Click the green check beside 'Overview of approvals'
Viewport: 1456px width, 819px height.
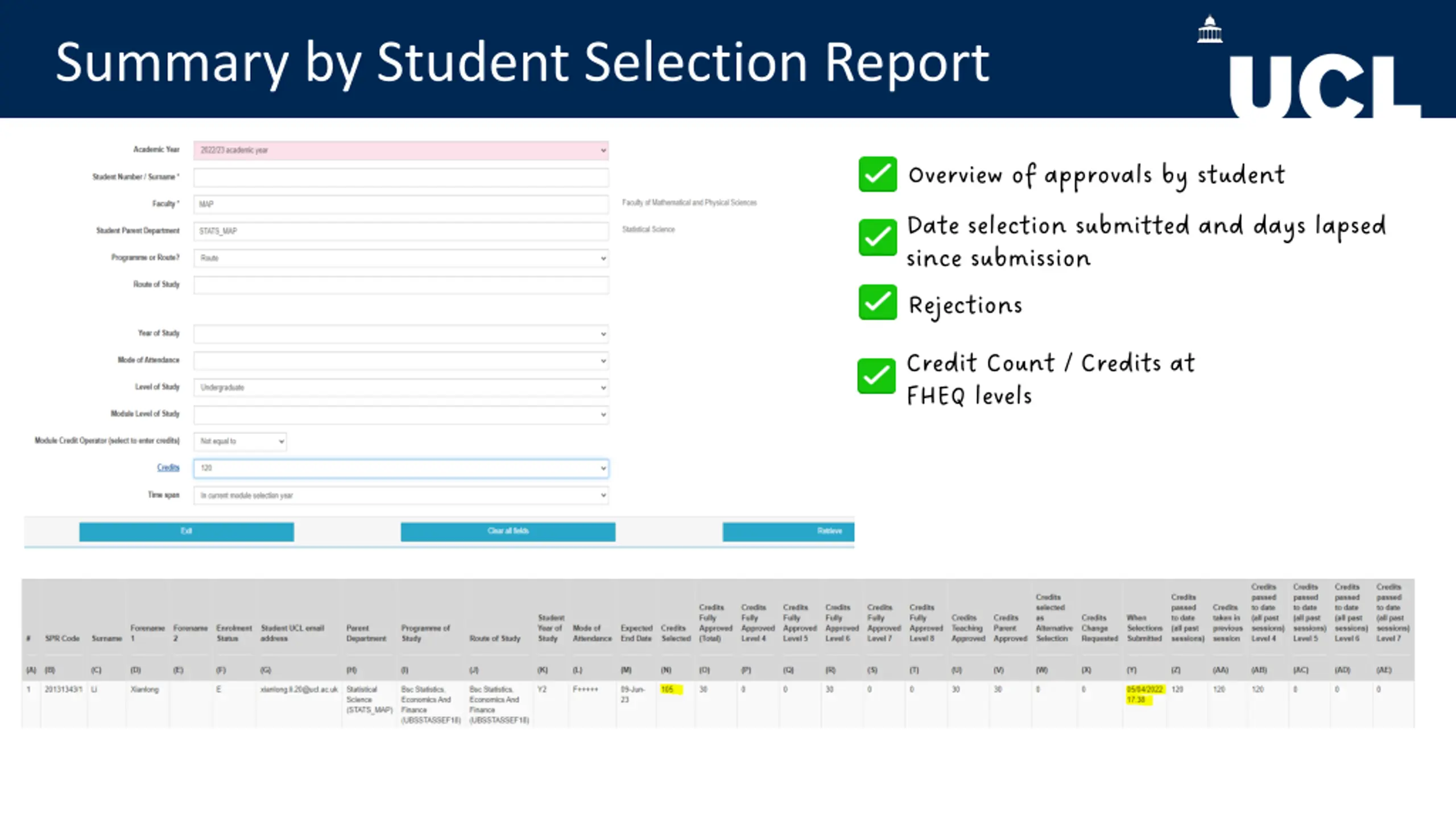878,174
